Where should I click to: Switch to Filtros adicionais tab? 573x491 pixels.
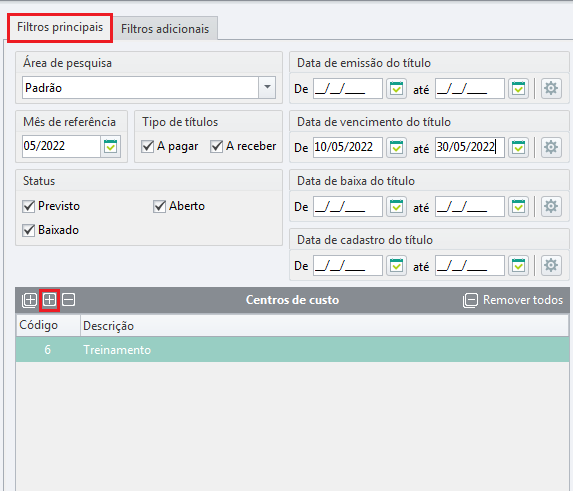click(165, 29)
